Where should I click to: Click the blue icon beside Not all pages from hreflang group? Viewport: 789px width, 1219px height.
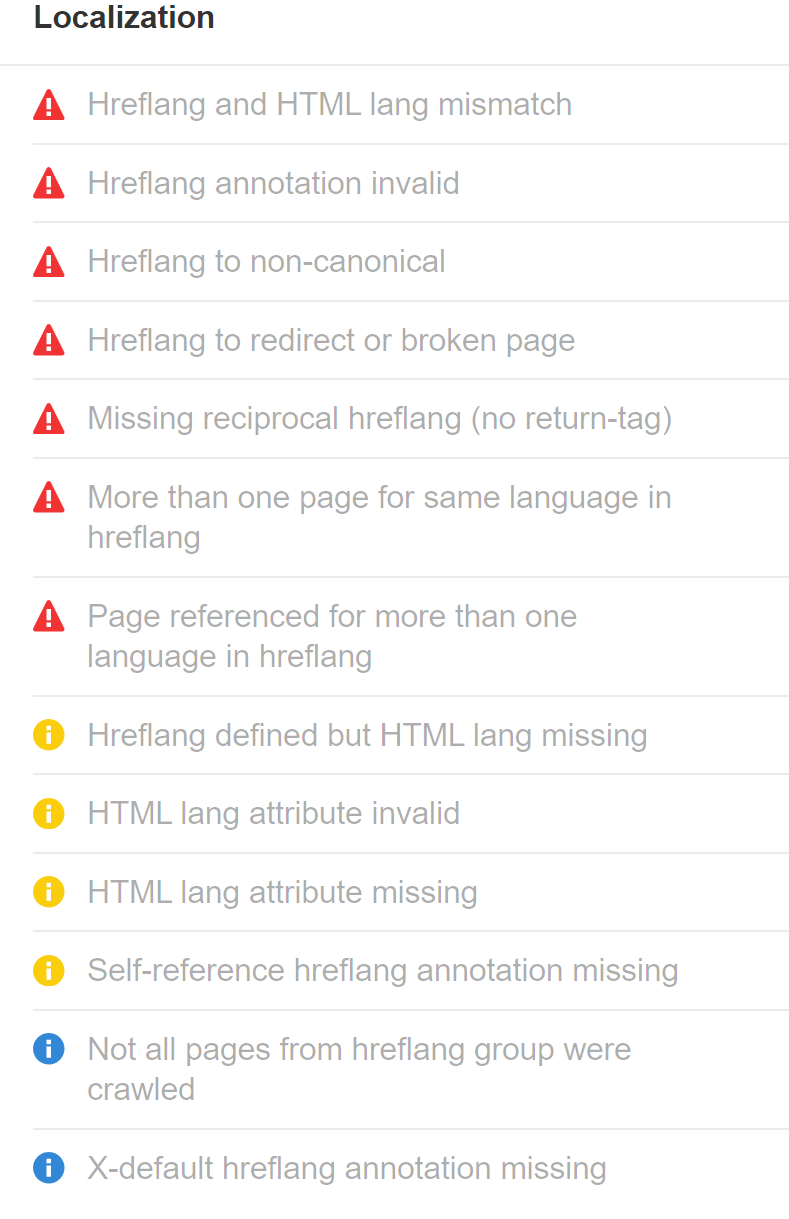(x=48, y=1049)
